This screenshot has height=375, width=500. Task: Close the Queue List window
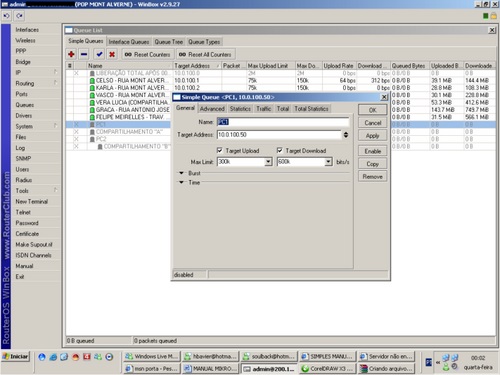492,30
